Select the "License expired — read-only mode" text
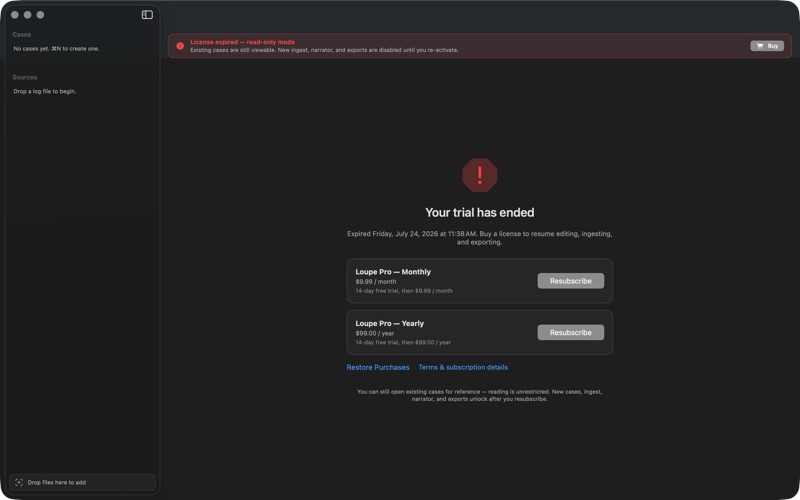The height and width of the screenshot is (500, 800). point(242,42)
